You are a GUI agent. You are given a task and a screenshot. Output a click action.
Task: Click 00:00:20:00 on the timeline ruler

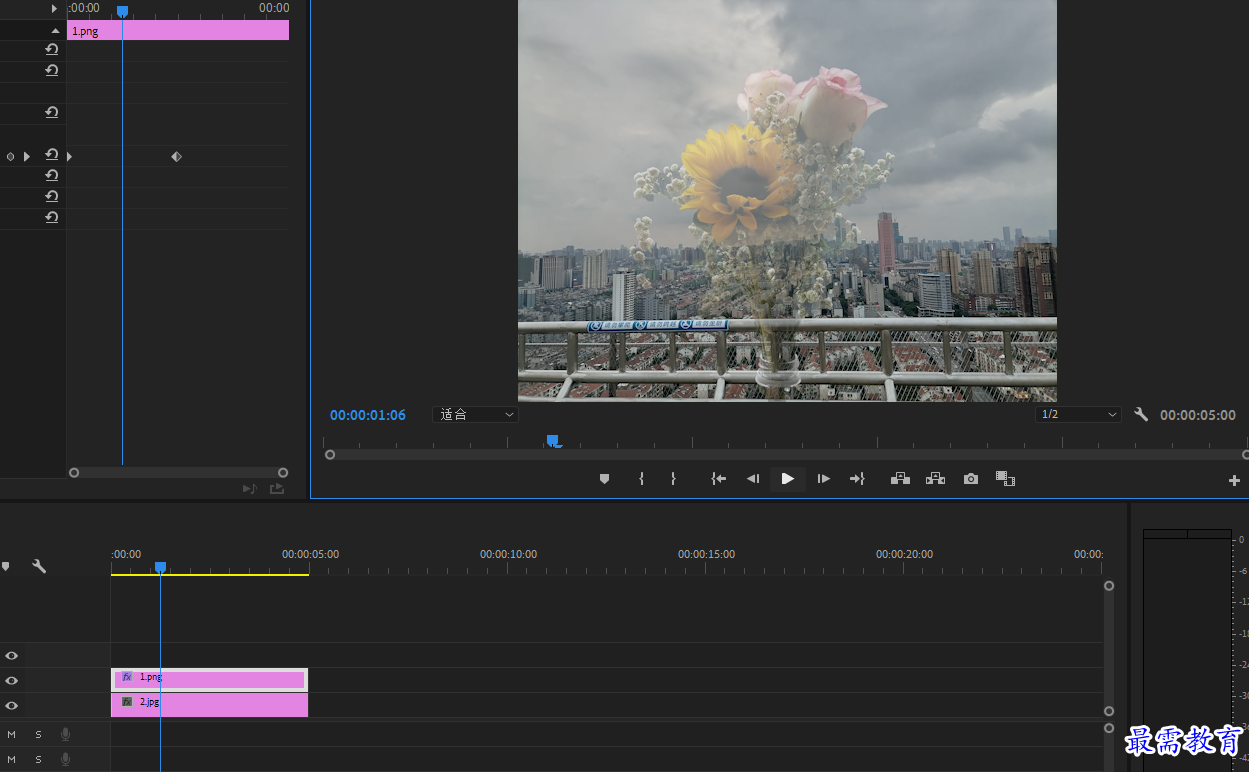(904, 554)
